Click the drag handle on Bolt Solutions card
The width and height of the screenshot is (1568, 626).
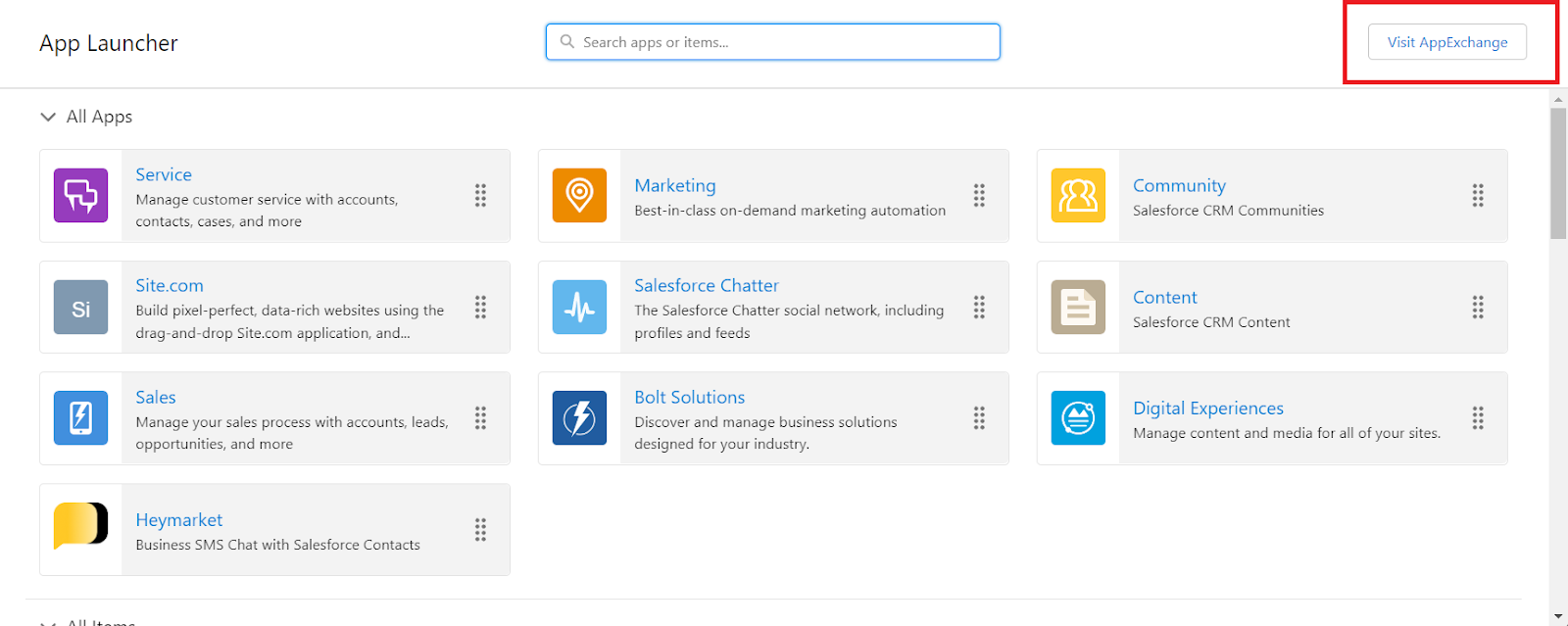pos(979,418)
